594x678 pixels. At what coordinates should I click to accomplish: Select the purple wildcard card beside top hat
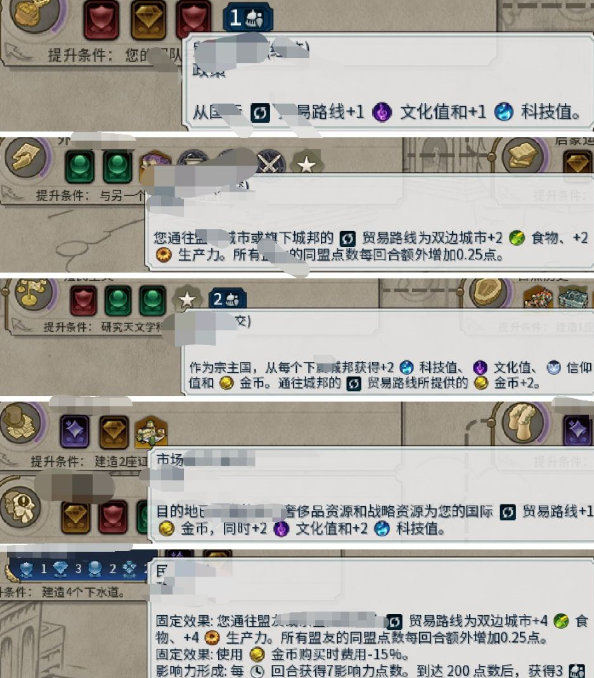[75, 430]
